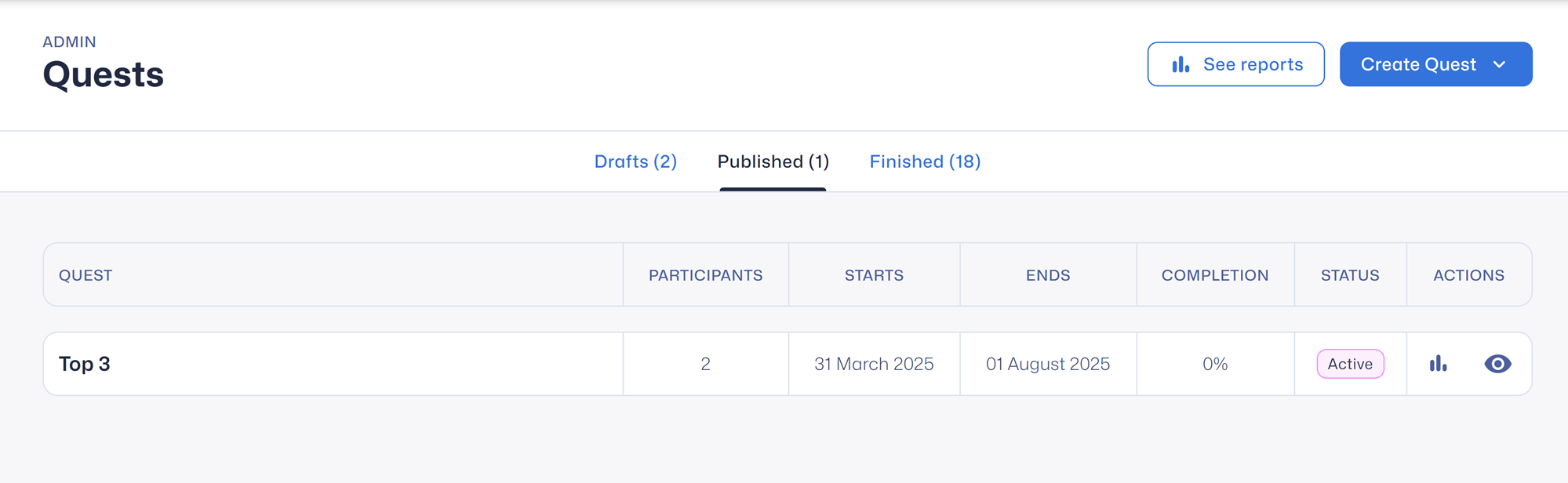Click the PARTICIPANTS column header
The height and width of the screenshot is (483, 1568).
coord(705,275)
